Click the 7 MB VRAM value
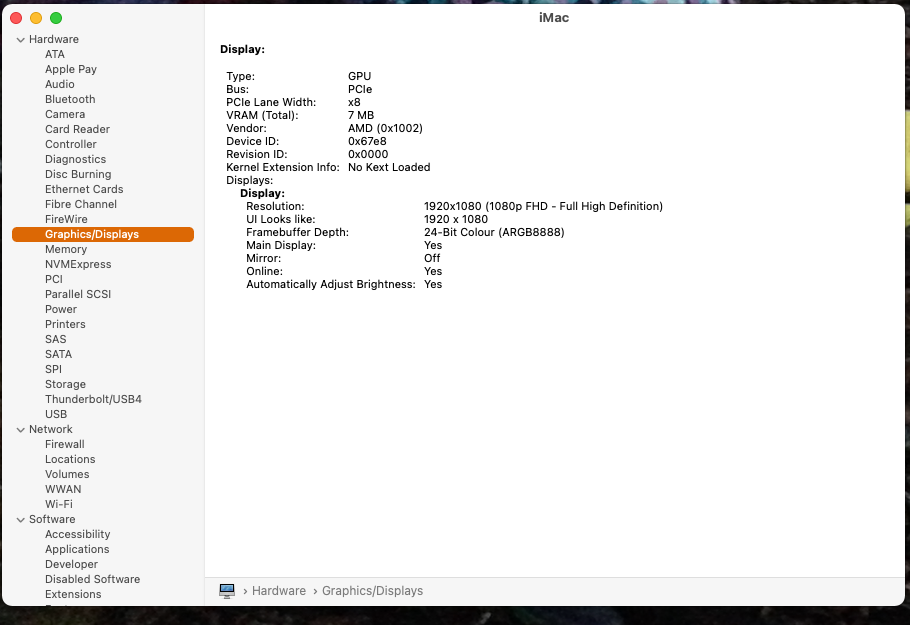The image size is (910, 625). click(360, 115)
